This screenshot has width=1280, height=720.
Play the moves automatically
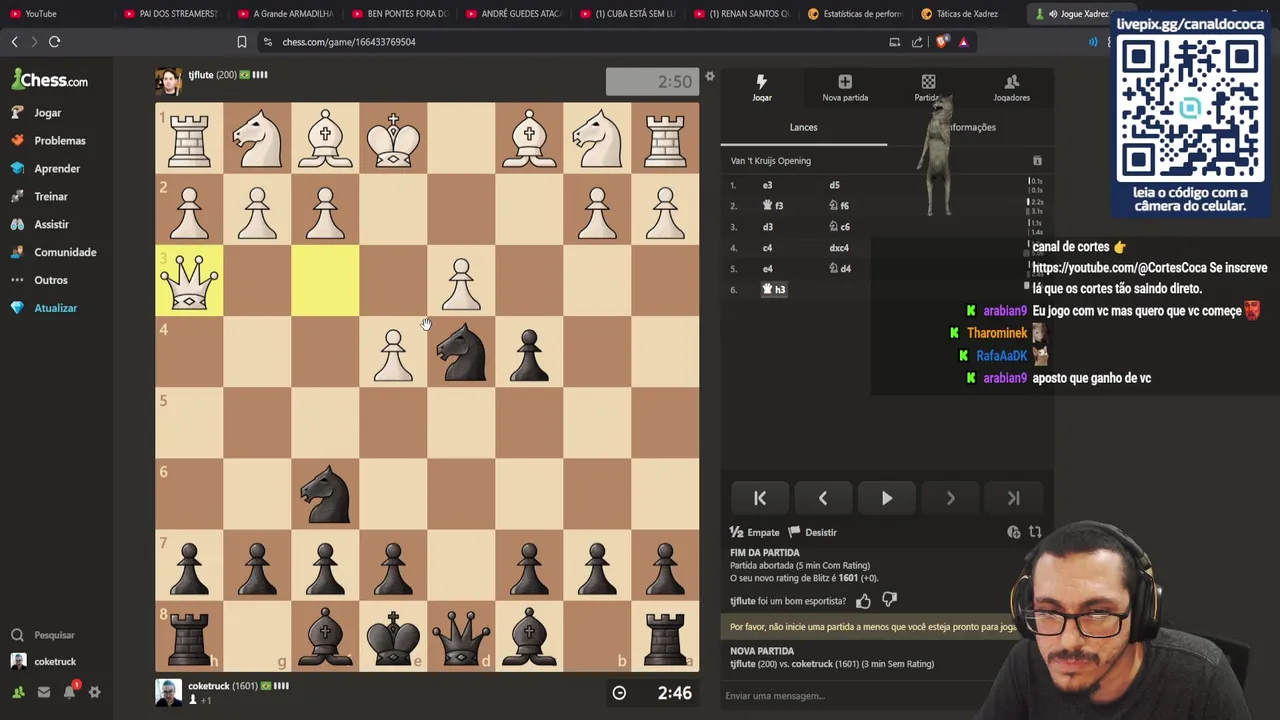point(887,498)
